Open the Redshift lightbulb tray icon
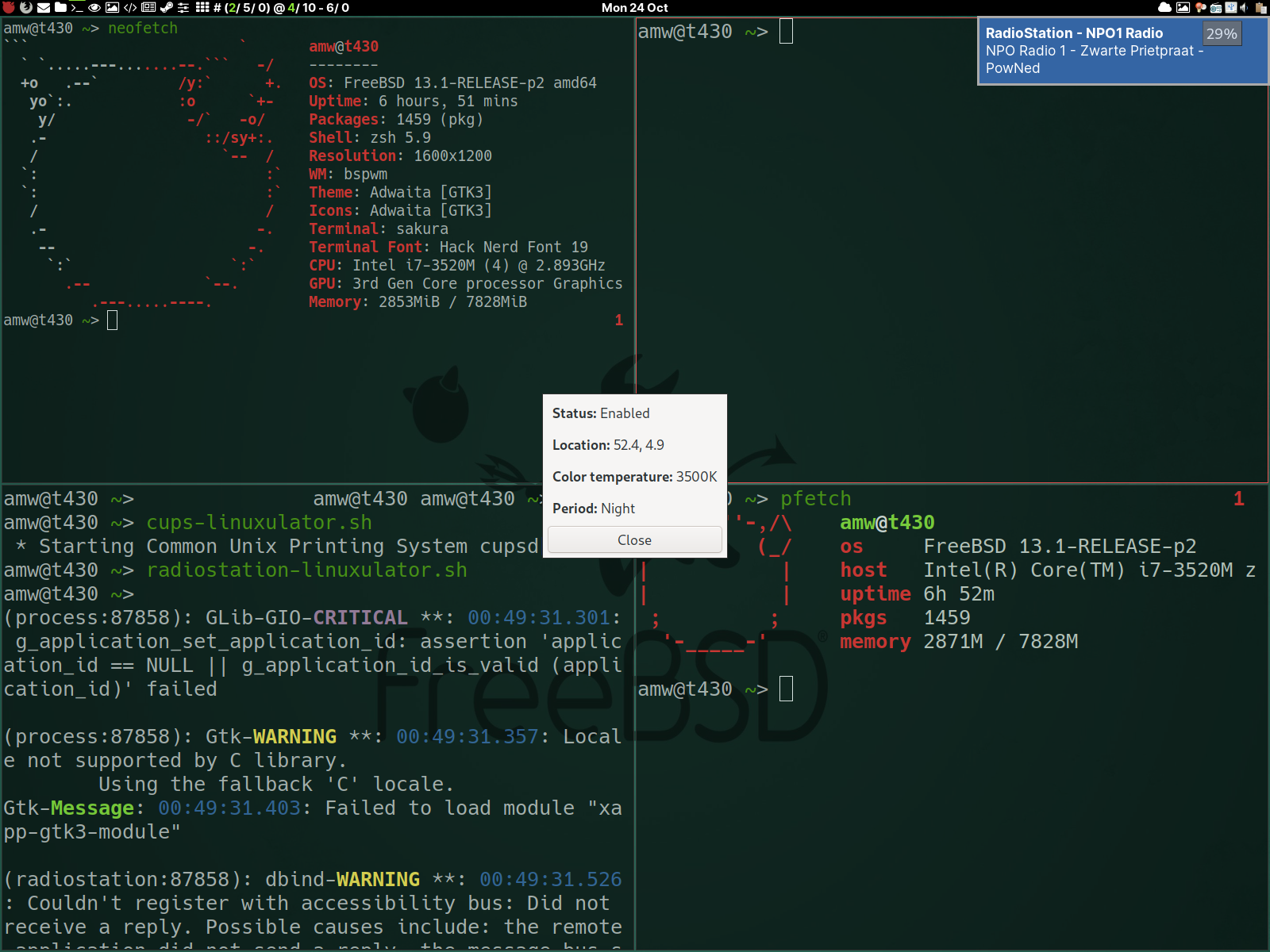This screenshot has height=952, width=1270. click(1200, 8)
